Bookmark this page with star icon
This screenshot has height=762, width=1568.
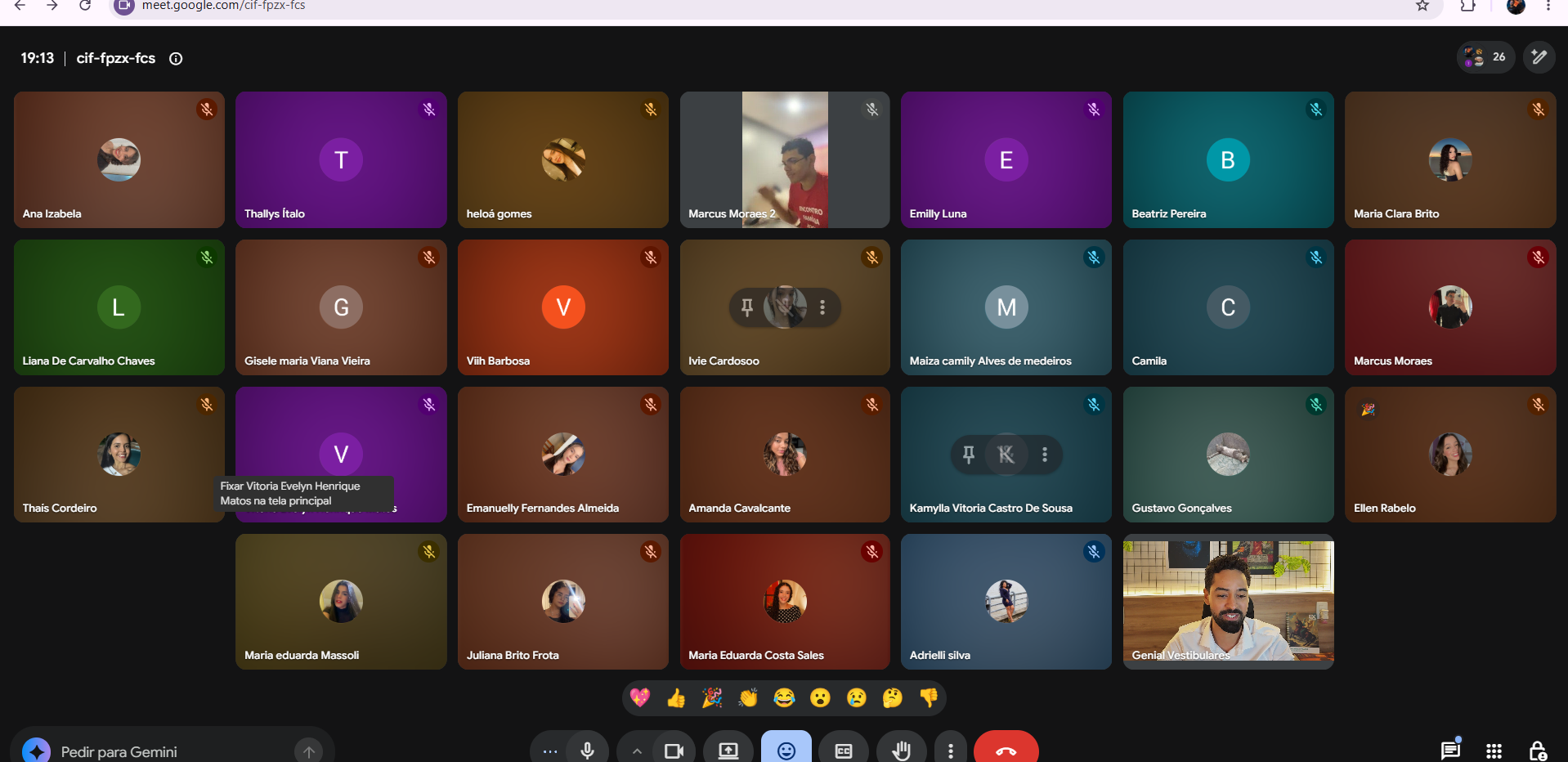tap(1422, 6)
